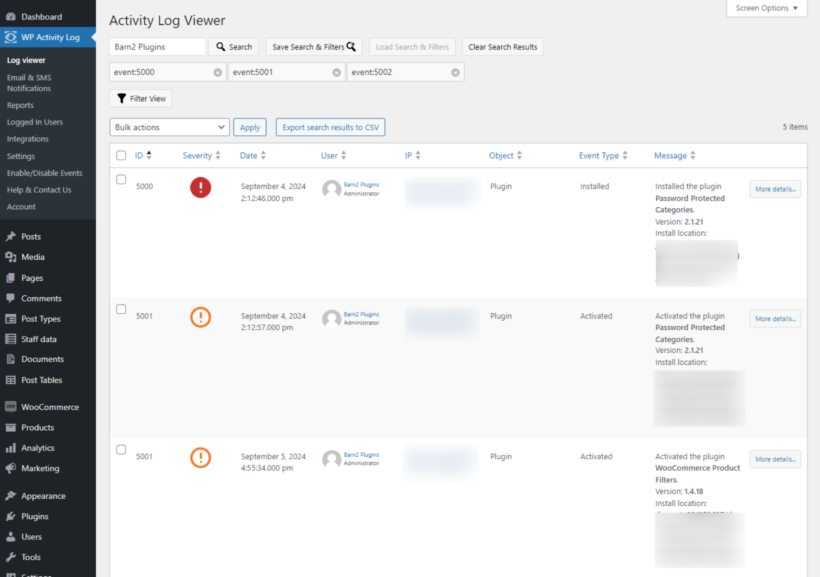The height and width of the screenshot is (577, 820).
Task: Select the Plugins sidebar icon
Action: [12, 516]
